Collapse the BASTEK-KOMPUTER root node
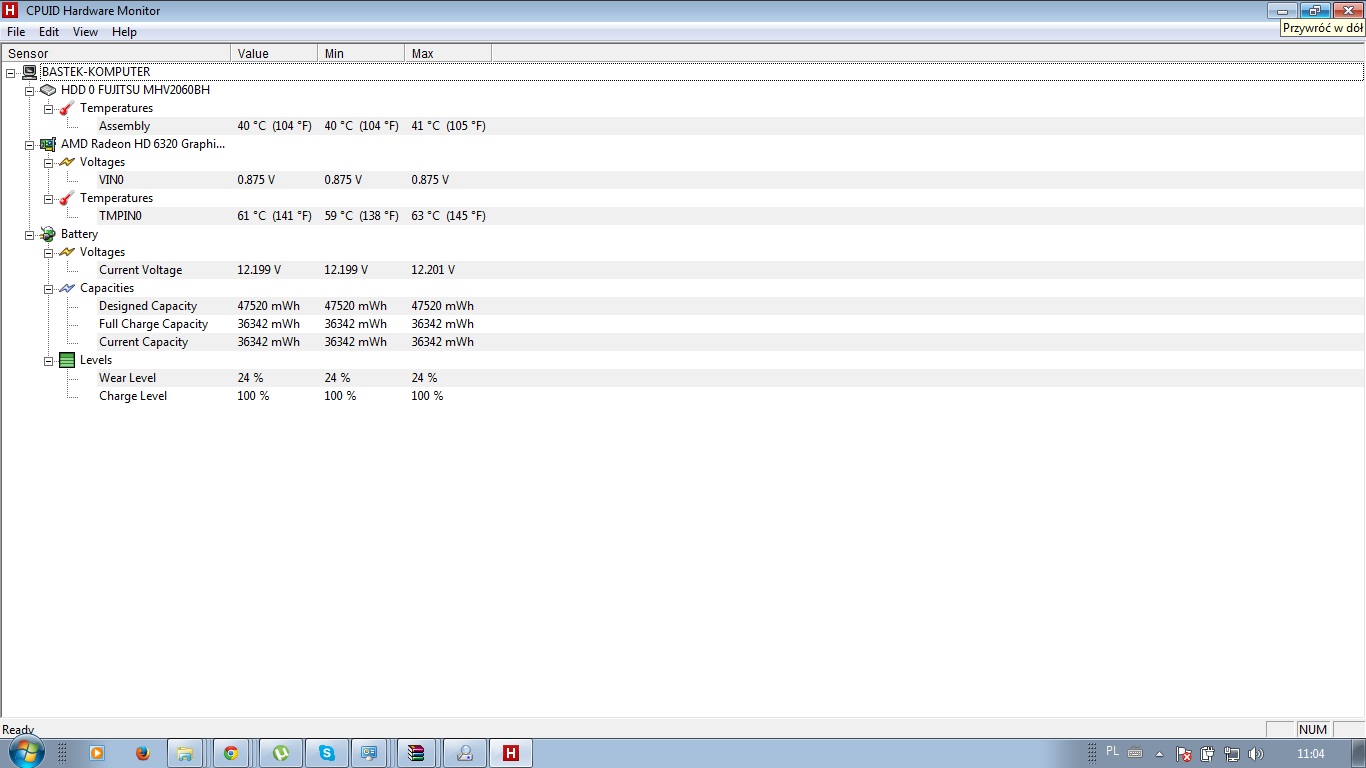The width and height of the screenshot is (1366, 768). pyautogui.click(x=11, y=72)
